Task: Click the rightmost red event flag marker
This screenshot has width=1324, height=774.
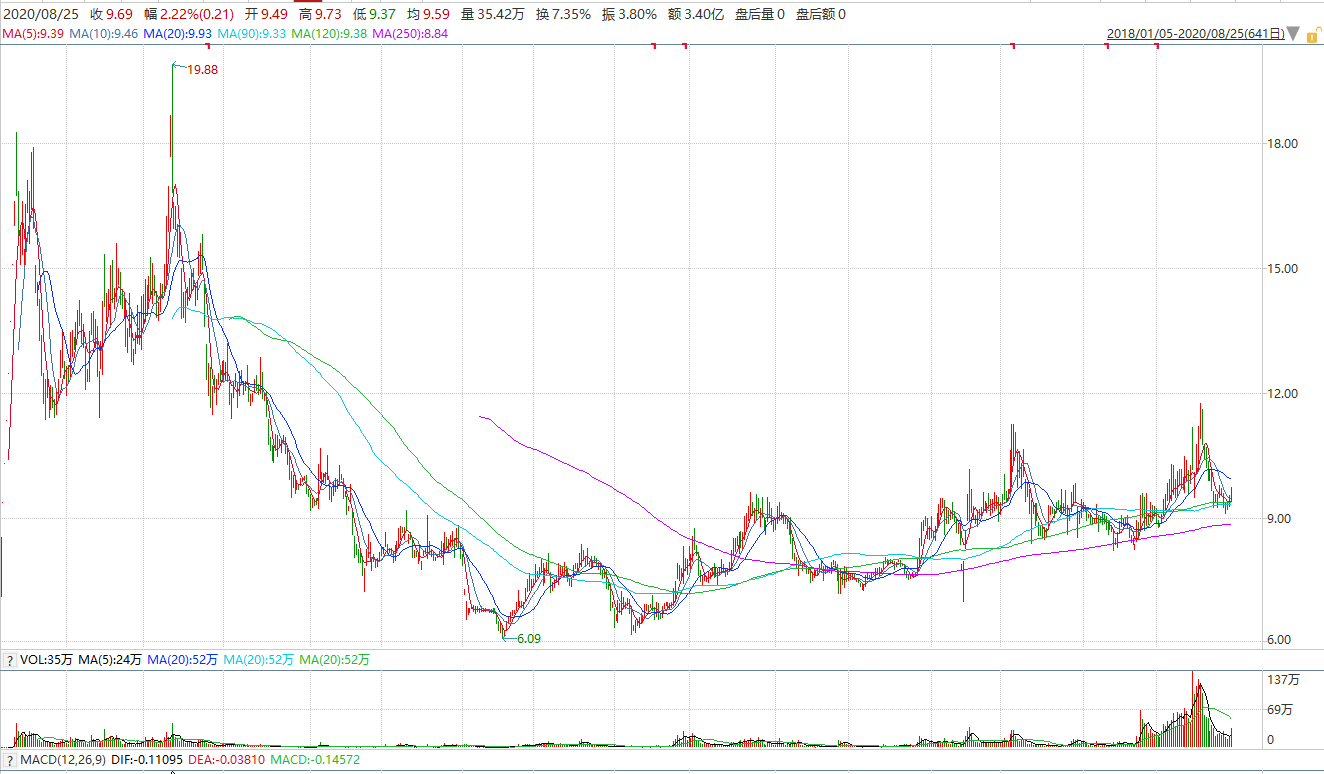Action: pyautogui.click(x=1157, y=47)
